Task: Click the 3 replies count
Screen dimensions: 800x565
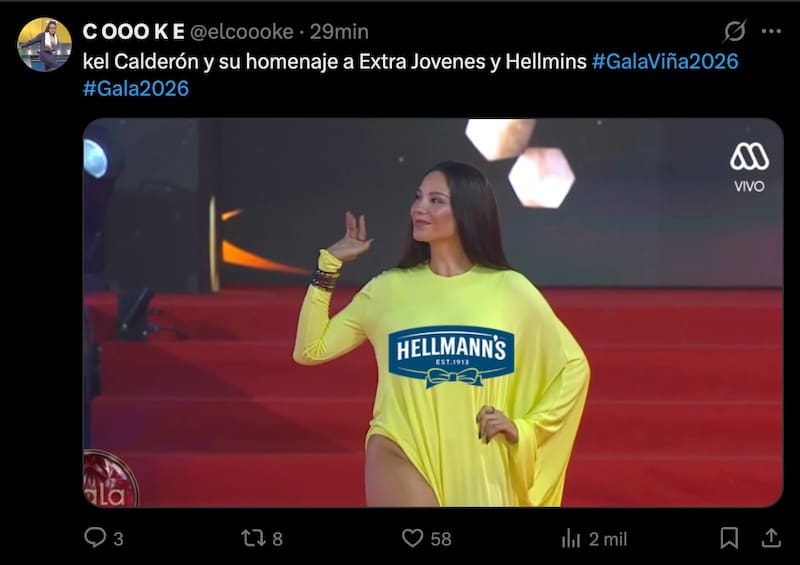Action: click(x=118, y=539)
